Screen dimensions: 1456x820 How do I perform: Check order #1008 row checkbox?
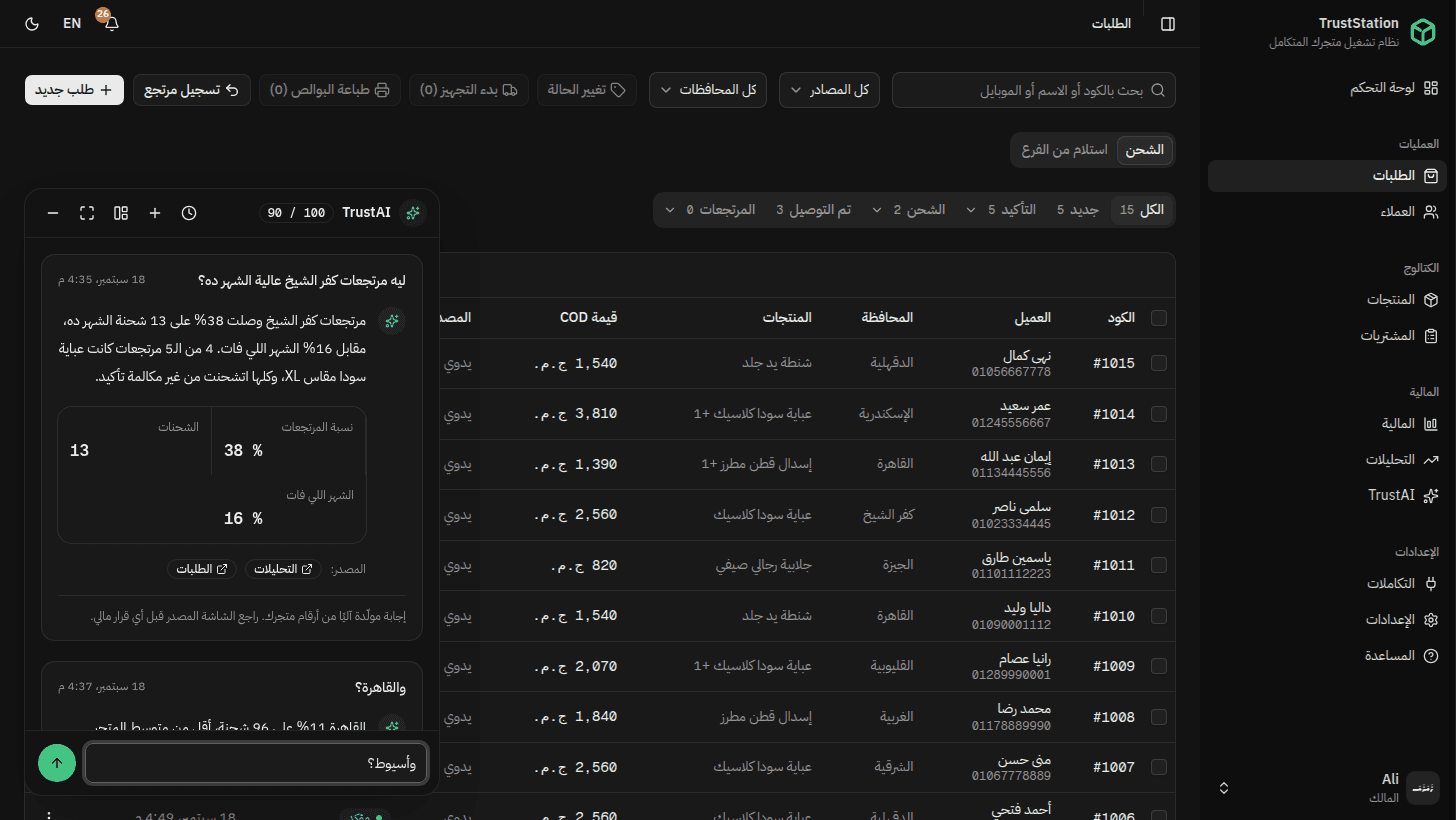pos(1159,717)
